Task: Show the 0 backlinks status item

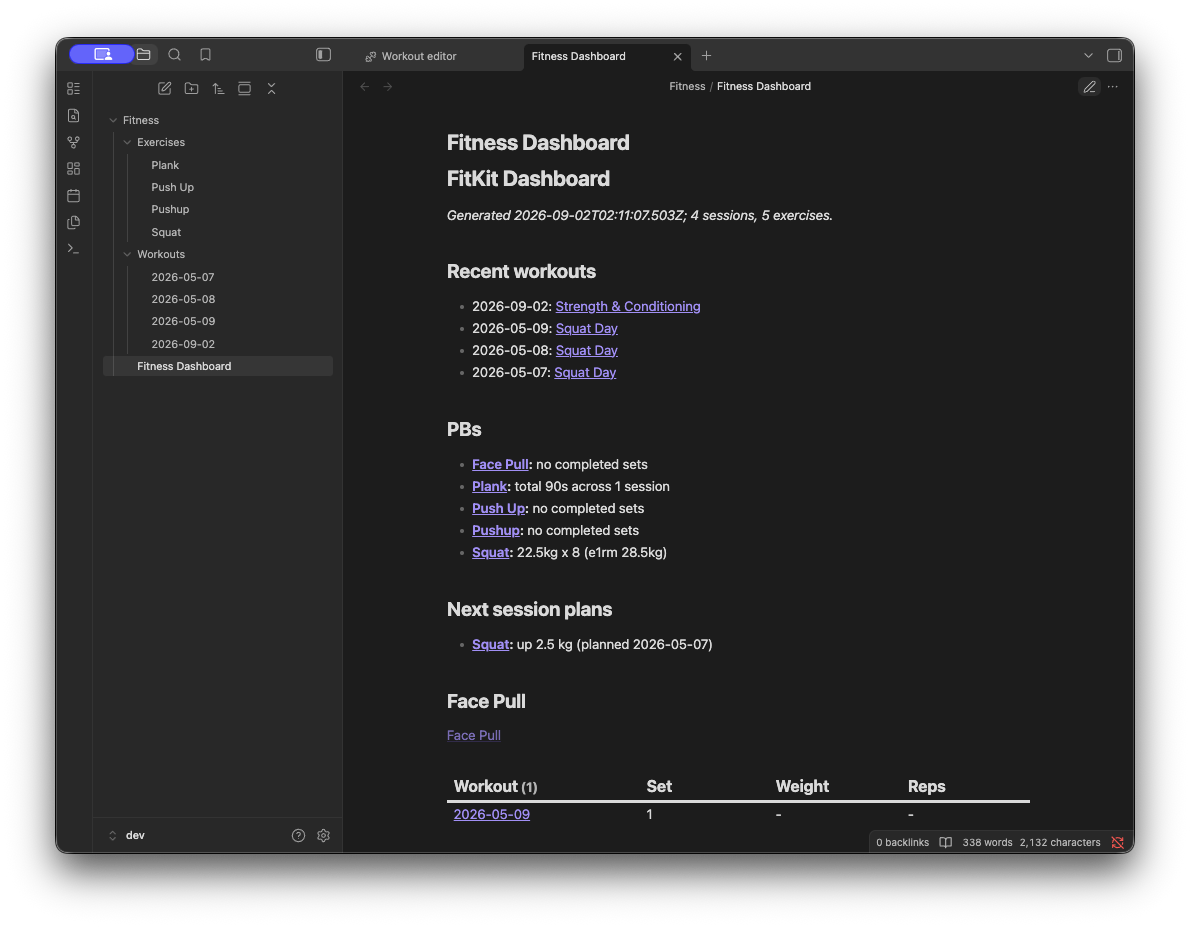Action: pyautogui.click(x=902, y=842)
